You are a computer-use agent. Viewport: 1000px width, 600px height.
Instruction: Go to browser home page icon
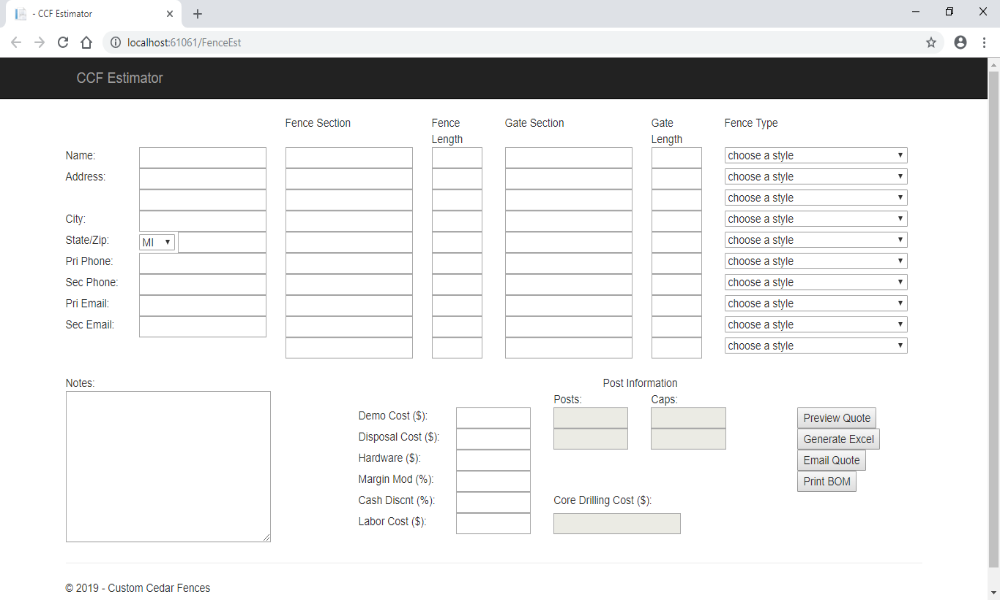[86, 43]
